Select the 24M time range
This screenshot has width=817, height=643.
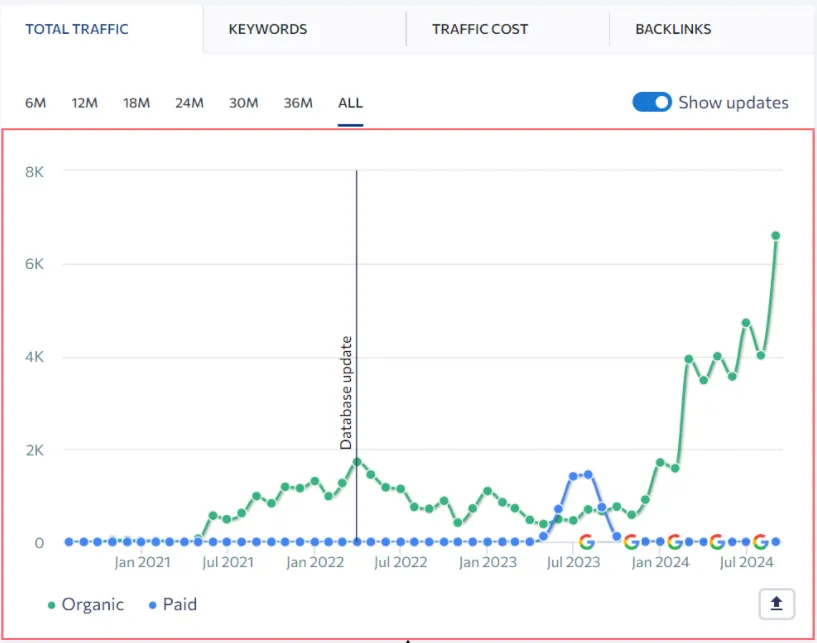click(189, 102)
